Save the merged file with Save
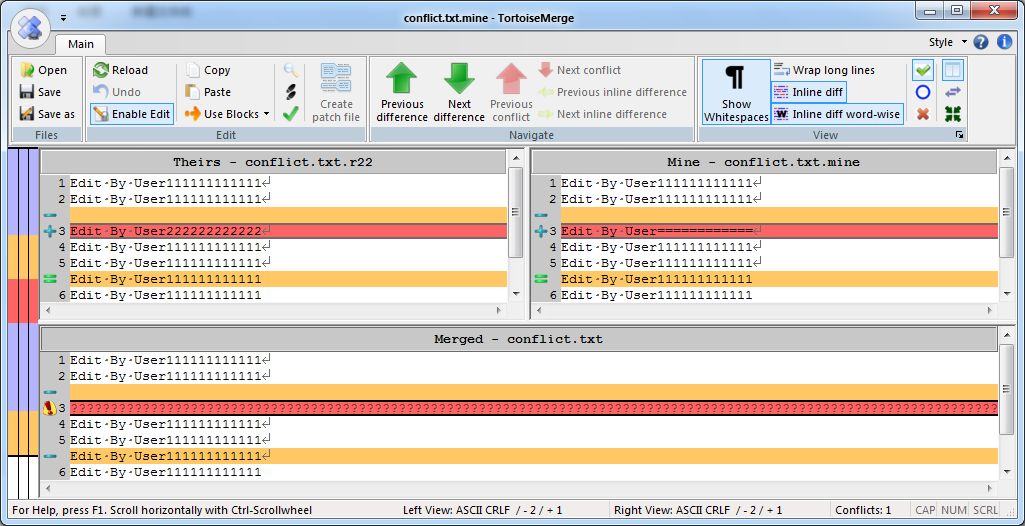 tap(41, 92)
